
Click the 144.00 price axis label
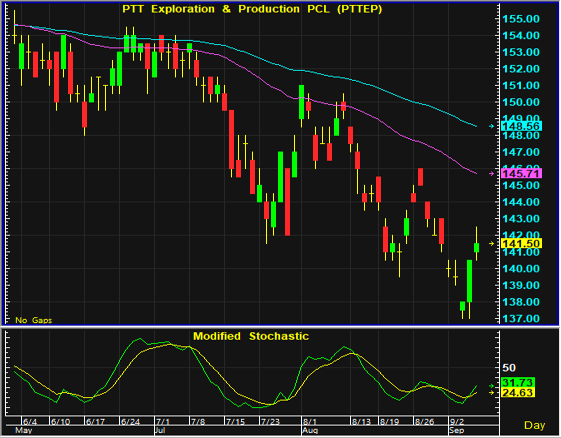521,202
